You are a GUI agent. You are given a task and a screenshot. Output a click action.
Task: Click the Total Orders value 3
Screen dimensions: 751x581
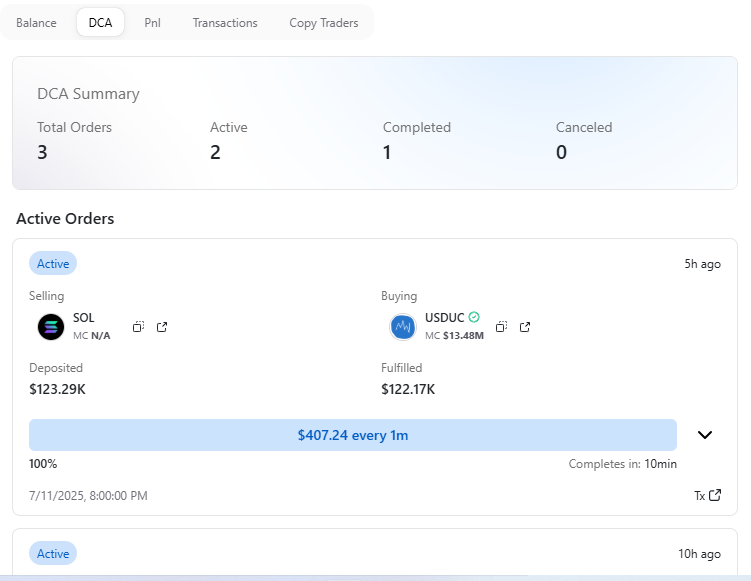coord(42,152)
